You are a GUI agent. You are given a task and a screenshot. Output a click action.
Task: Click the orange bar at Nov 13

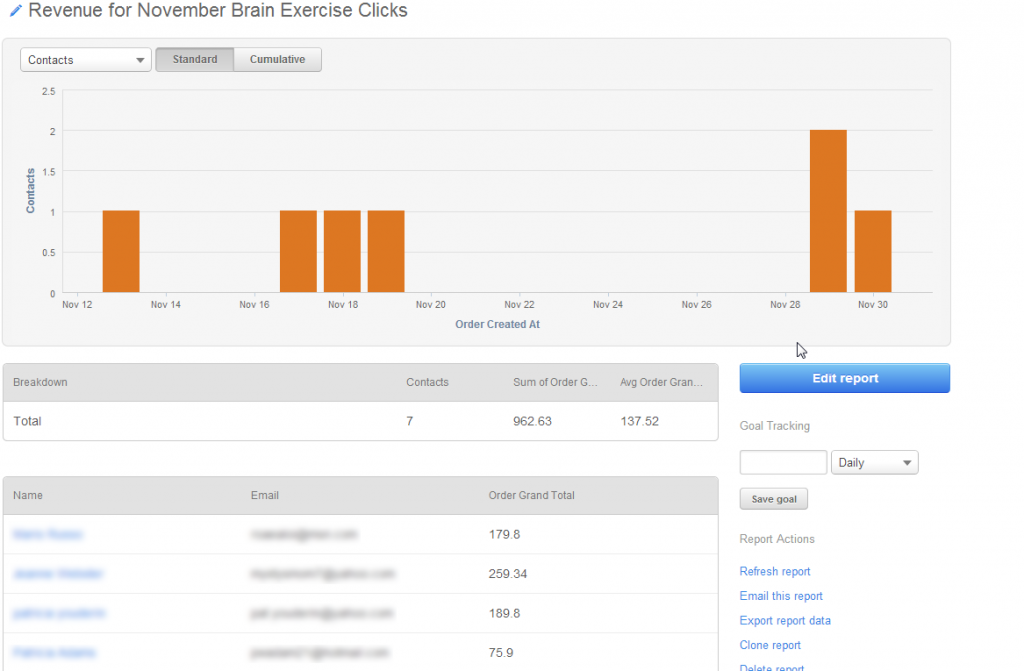click(x=121, y=251)
